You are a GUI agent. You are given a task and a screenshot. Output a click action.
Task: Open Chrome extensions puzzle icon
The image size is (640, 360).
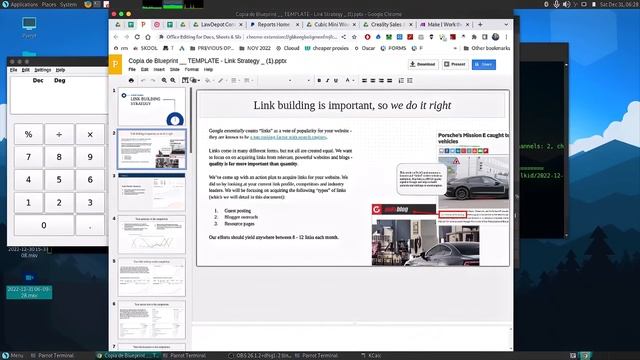point(474,37)
